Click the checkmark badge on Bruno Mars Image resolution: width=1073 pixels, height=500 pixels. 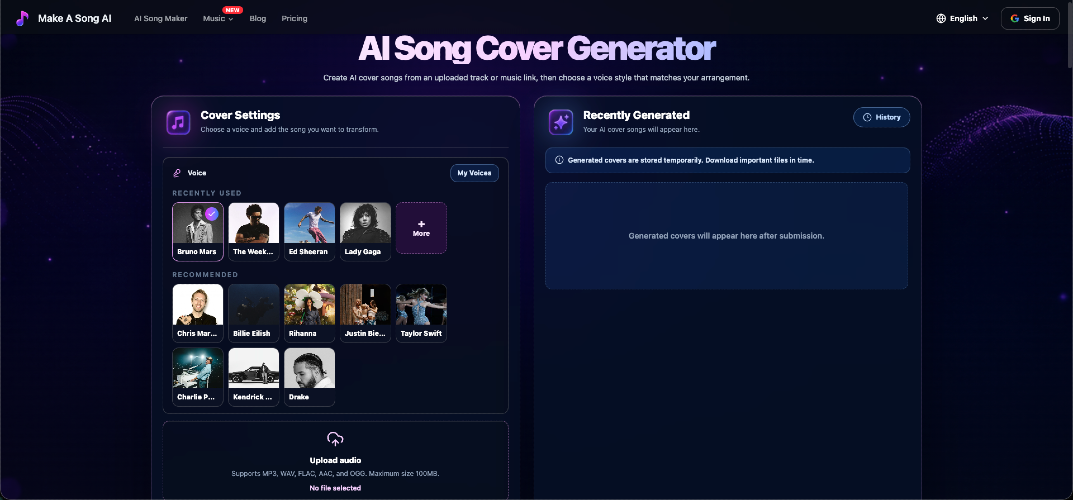(211, 213)
